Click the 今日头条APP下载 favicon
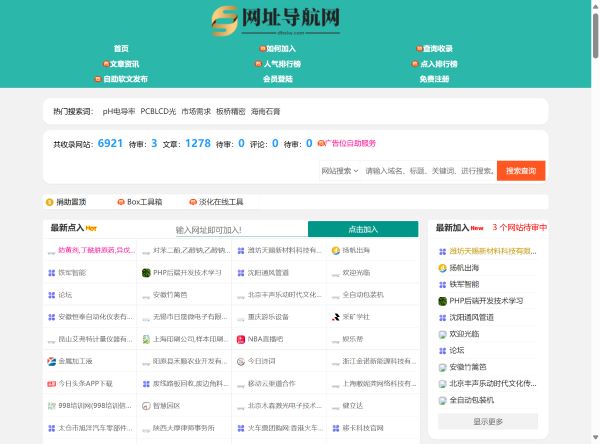600x444 pixels. pos(51,384)
